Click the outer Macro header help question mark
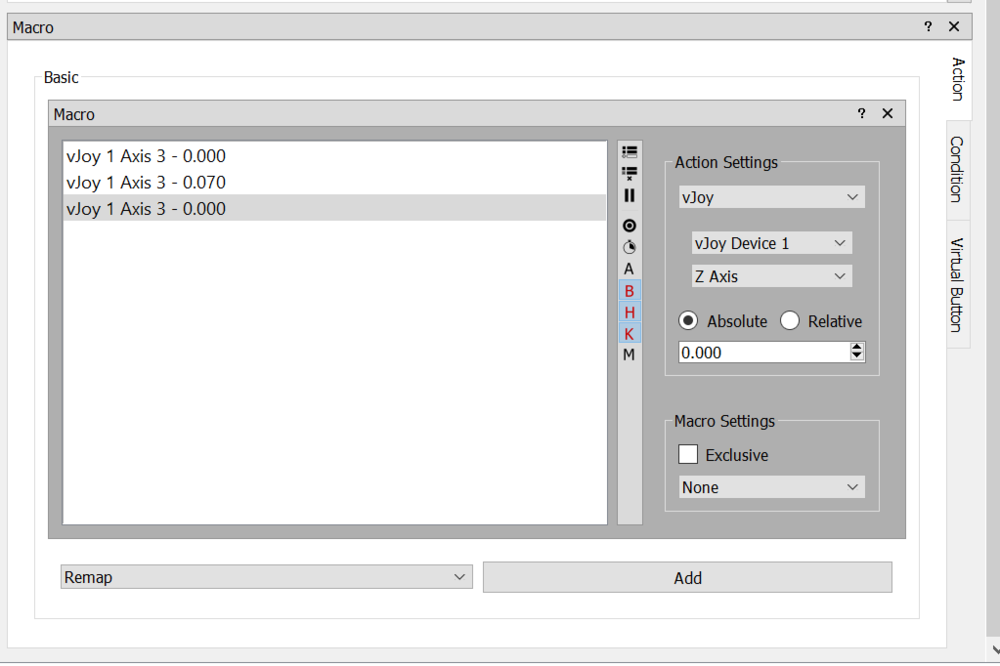The height and width of the screenshot is (666, 1000). (x=928, y=27)
